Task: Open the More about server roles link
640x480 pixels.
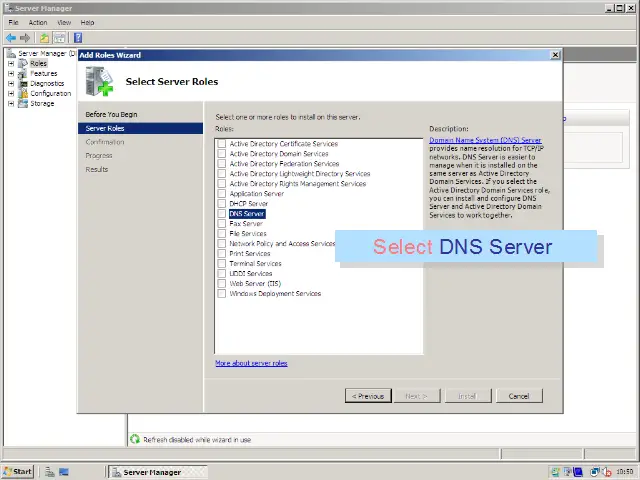Action: click(251, 363)
